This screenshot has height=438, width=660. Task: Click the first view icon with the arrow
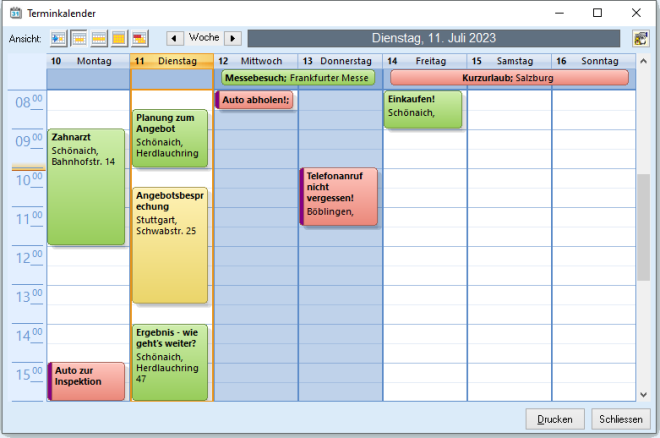point(58,38)
